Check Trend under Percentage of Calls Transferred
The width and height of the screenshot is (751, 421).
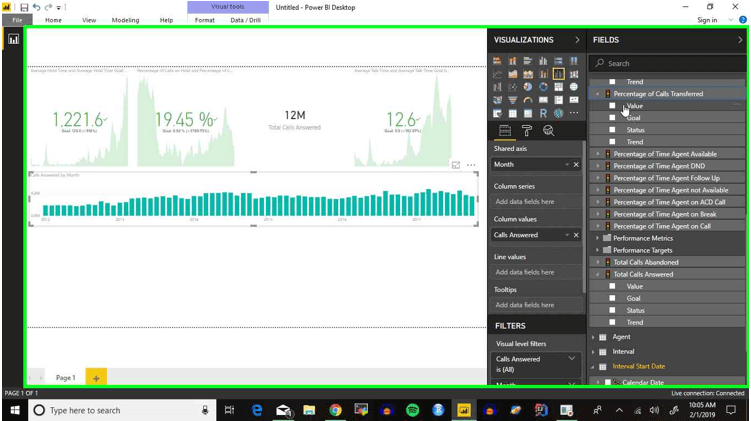(612, 141)
